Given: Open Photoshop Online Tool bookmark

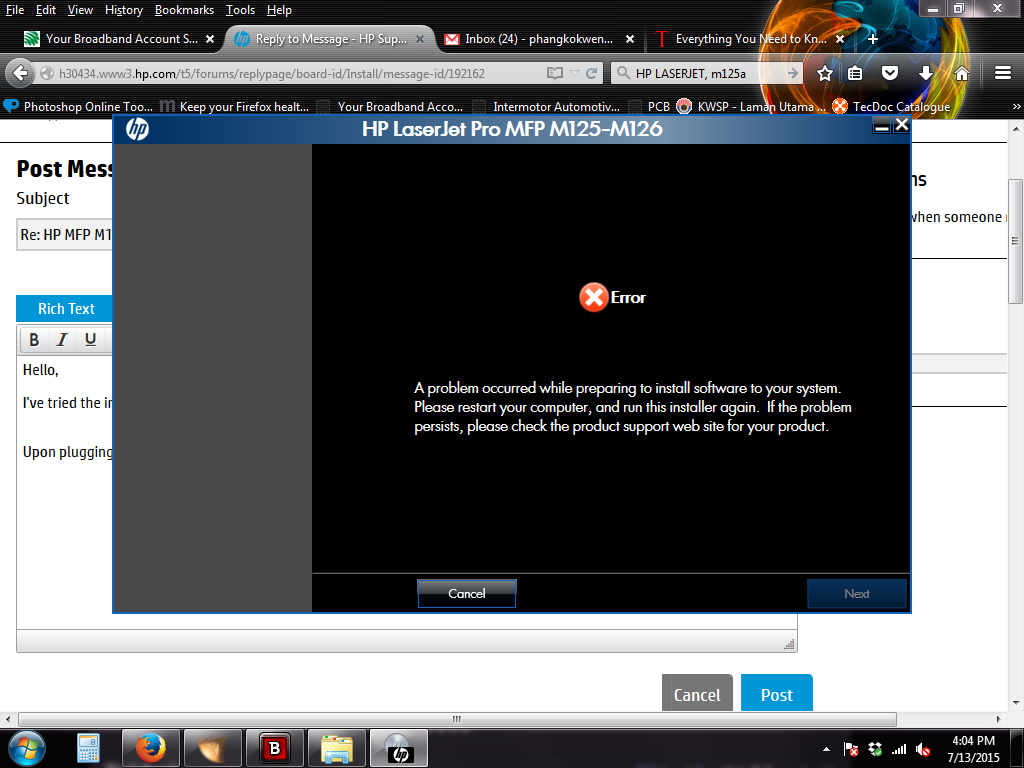Looking at the screenshot, I should click(x=78, y=106).
